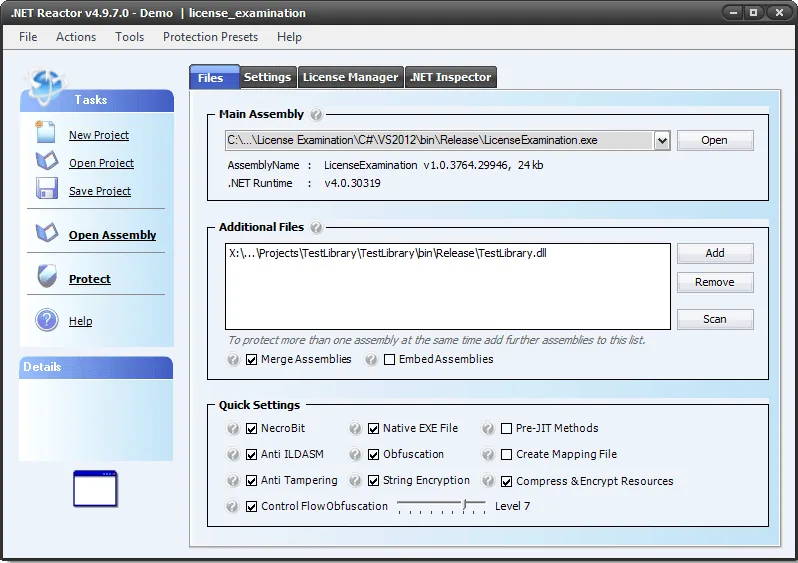Screen dimensions: 798x563
Task: Click the help icon beside Pre-JIT Methods
Action: pos(488,429)
